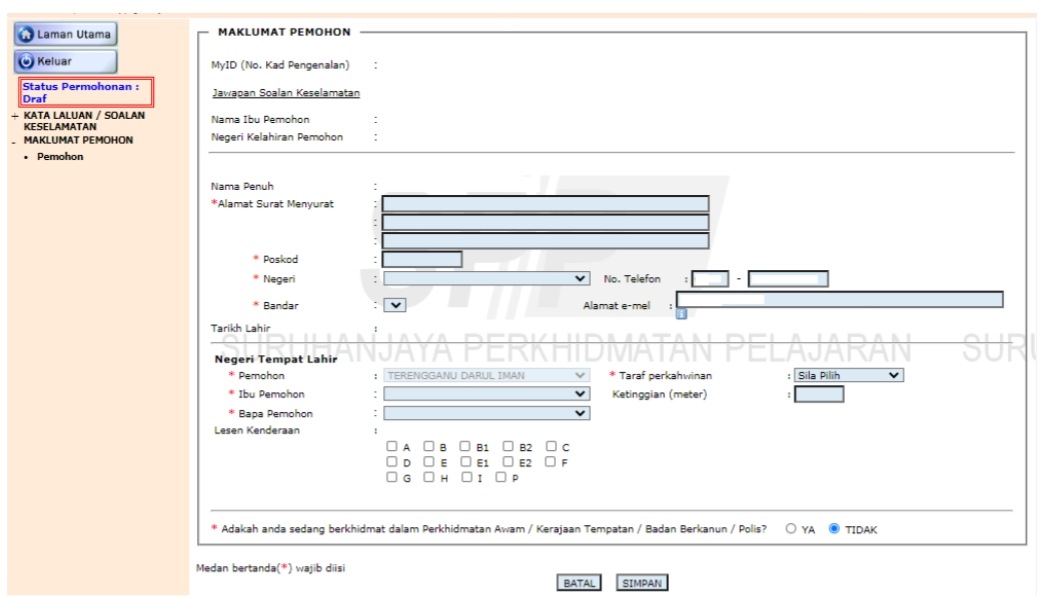The height and width of the screenshot is (611, 1043).
Task: Tick the licence class B checkbox
Action: (429, 446)
